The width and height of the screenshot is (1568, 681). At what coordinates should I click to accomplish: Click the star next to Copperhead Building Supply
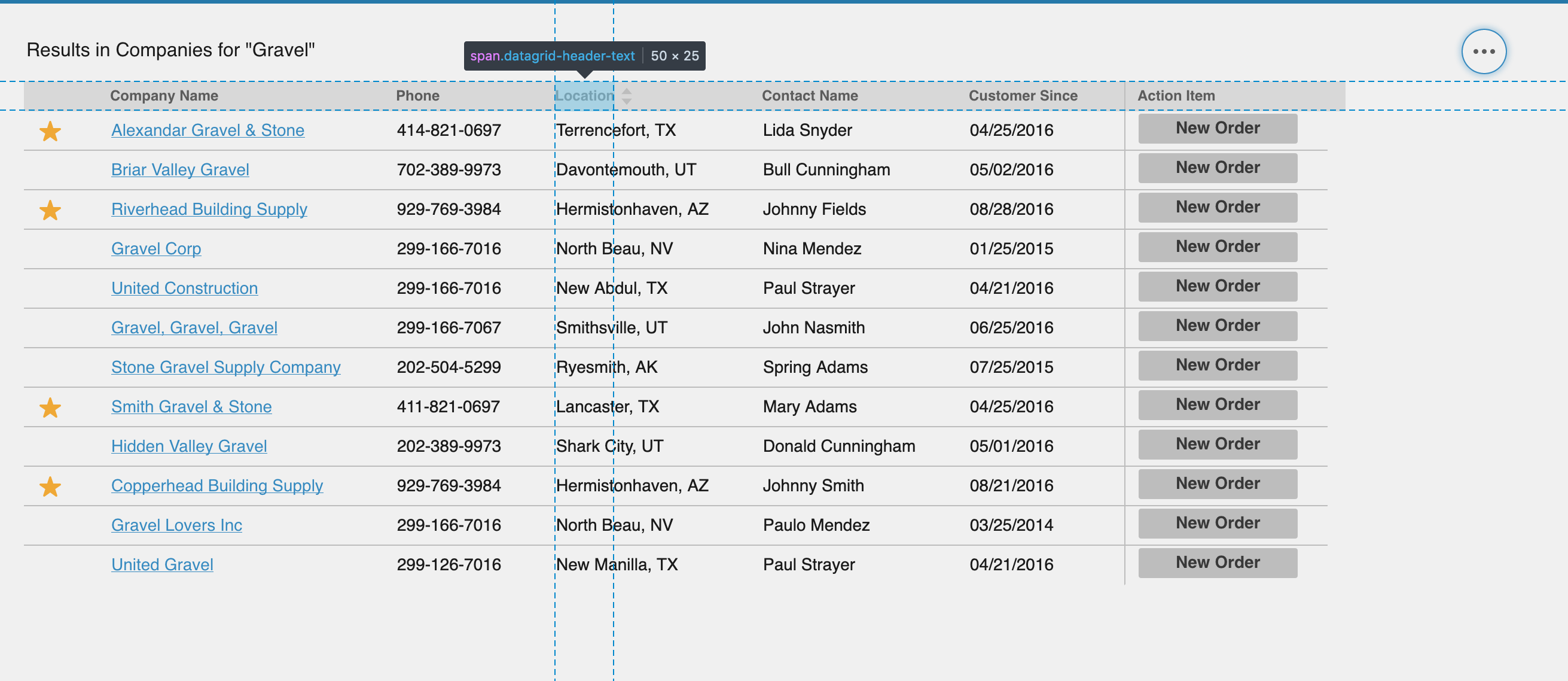[x=50, y=487]
